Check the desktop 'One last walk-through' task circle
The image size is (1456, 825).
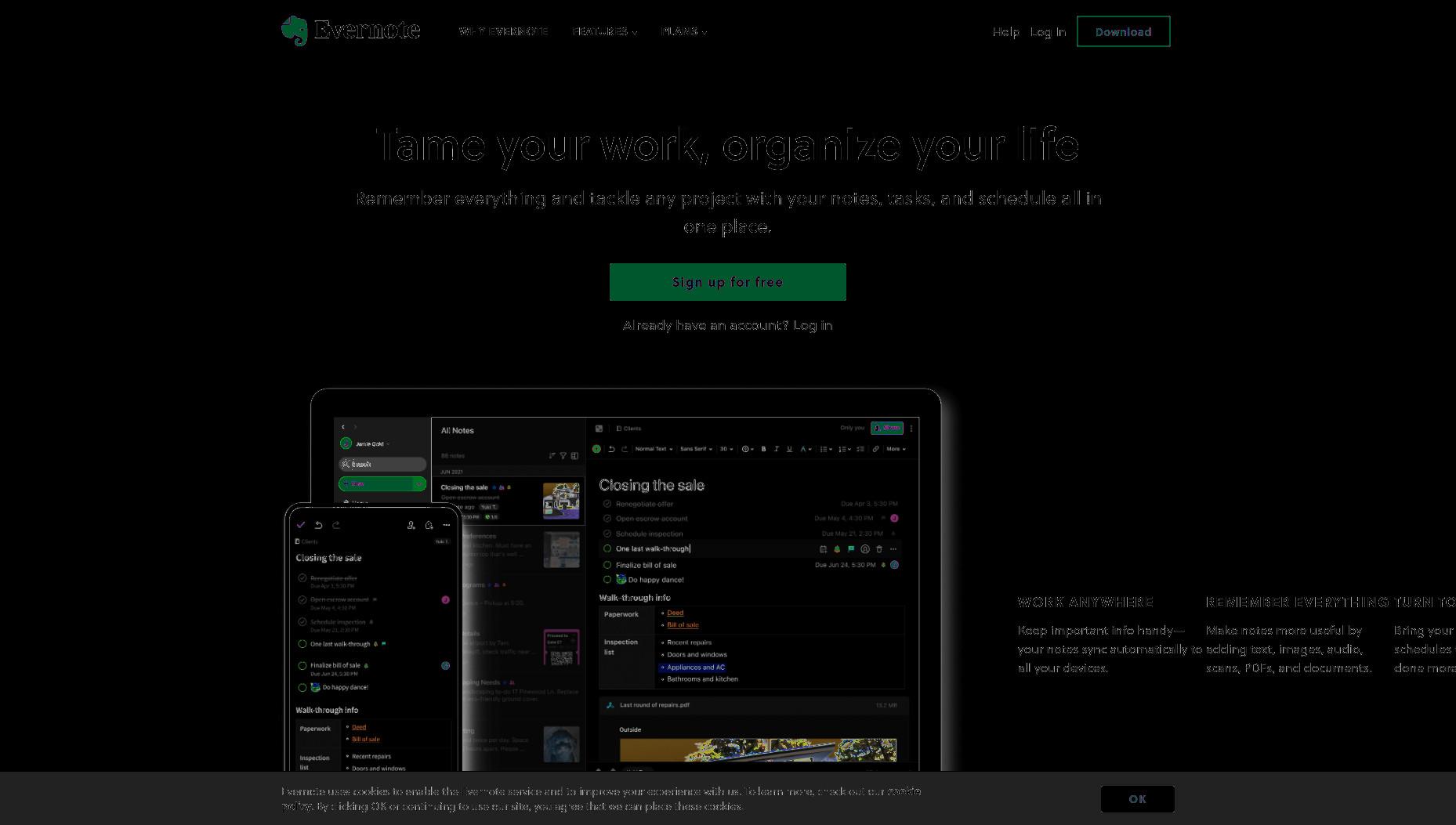(x=607, y=548)
